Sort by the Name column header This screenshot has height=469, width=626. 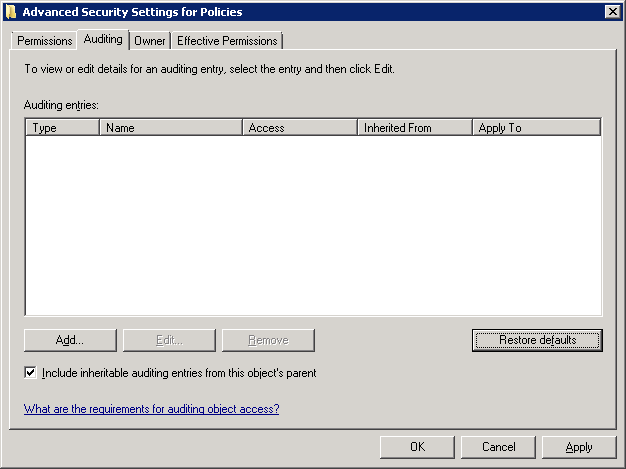pyautogui.click(x=171, y=128)
